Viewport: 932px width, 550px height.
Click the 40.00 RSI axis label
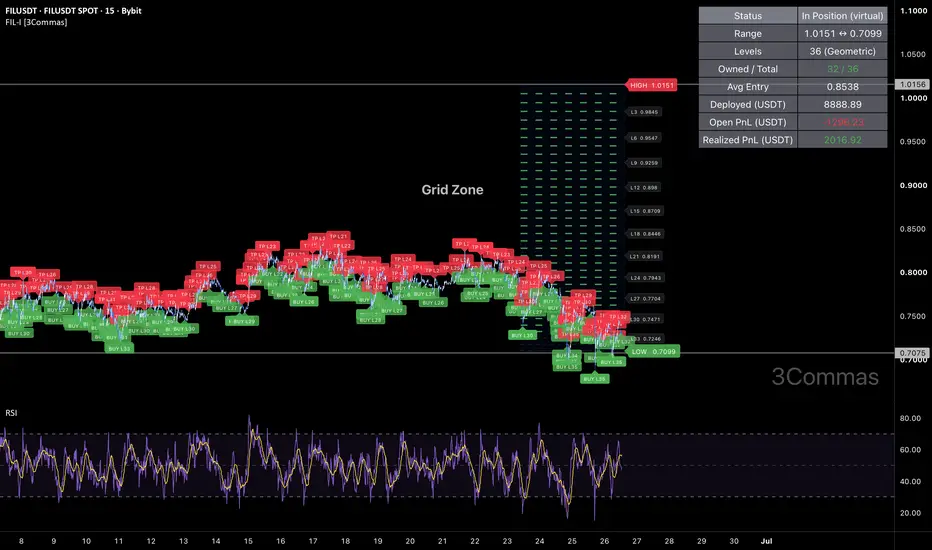click(910, 482)
